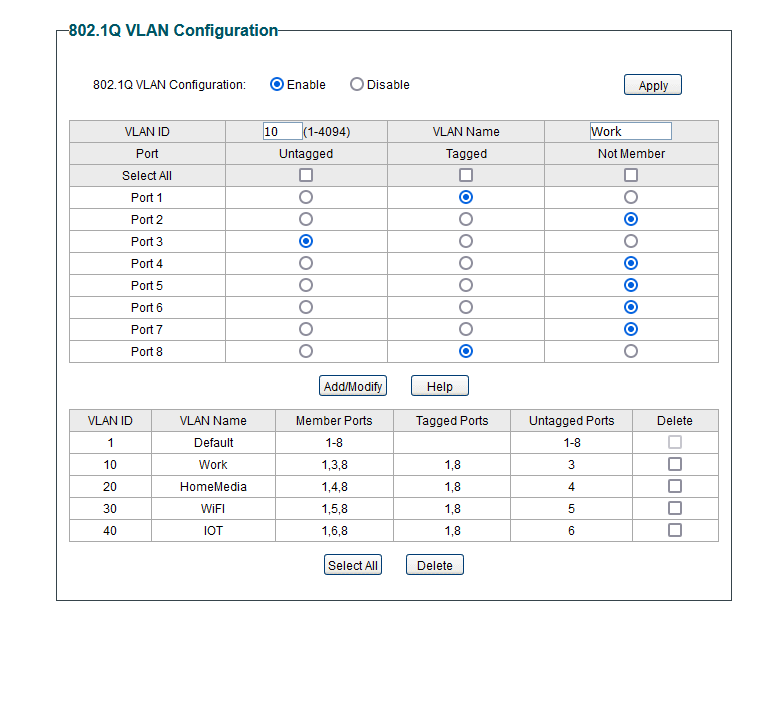This screenshot has height=712, width=761.
Task: Set Port 6 to Not Member
Action: click(x=631, y=307)
